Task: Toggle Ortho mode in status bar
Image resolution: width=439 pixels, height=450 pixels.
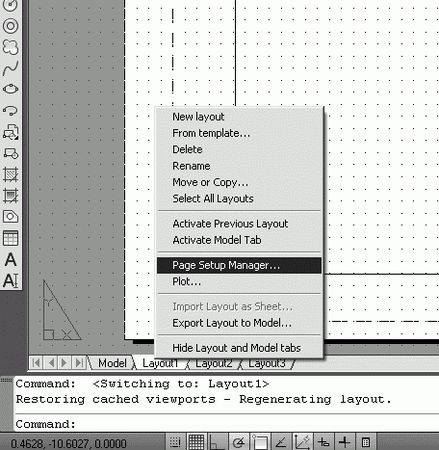Action: (217, 442)
